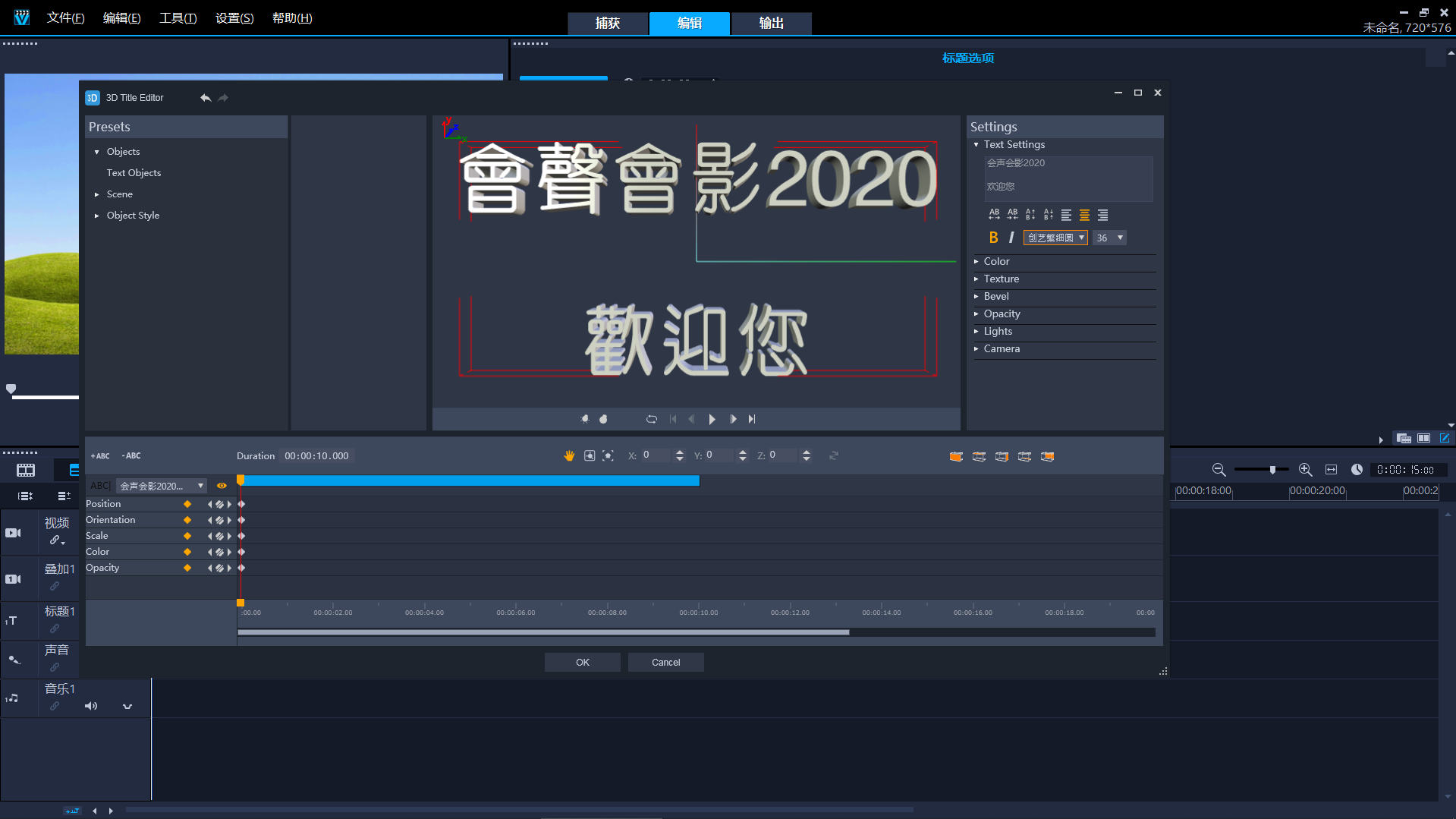
Task: Redo action in 3D Title Editor
Action: [223, 98]
